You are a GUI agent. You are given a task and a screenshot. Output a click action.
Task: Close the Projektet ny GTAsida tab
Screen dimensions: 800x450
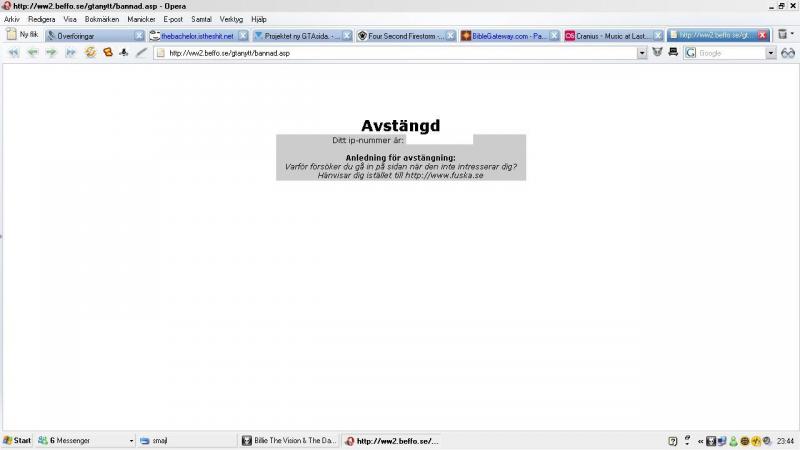click(x=347, y=36)
